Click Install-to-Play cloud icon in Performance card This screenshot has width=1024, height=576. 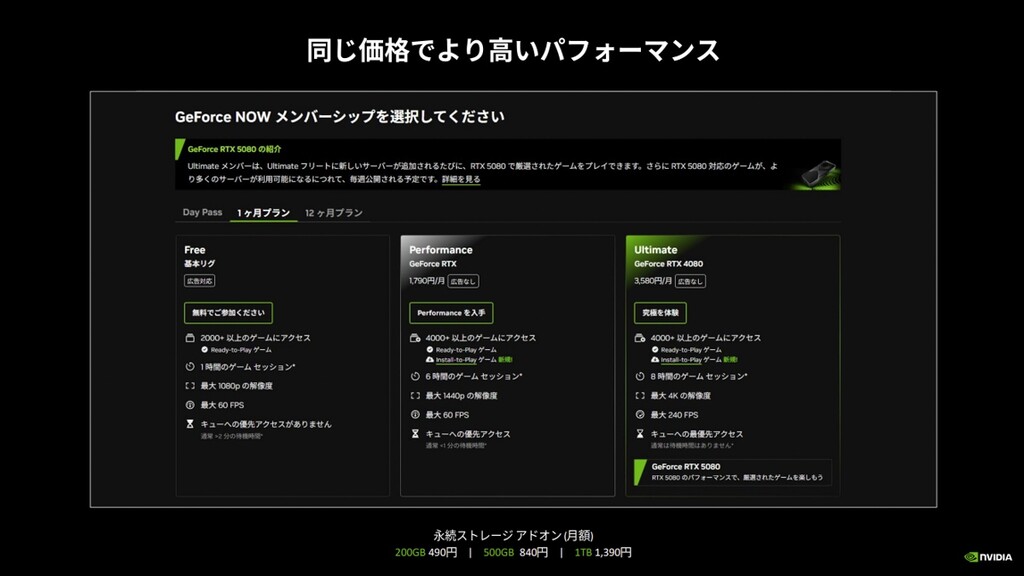coord(430,360)
